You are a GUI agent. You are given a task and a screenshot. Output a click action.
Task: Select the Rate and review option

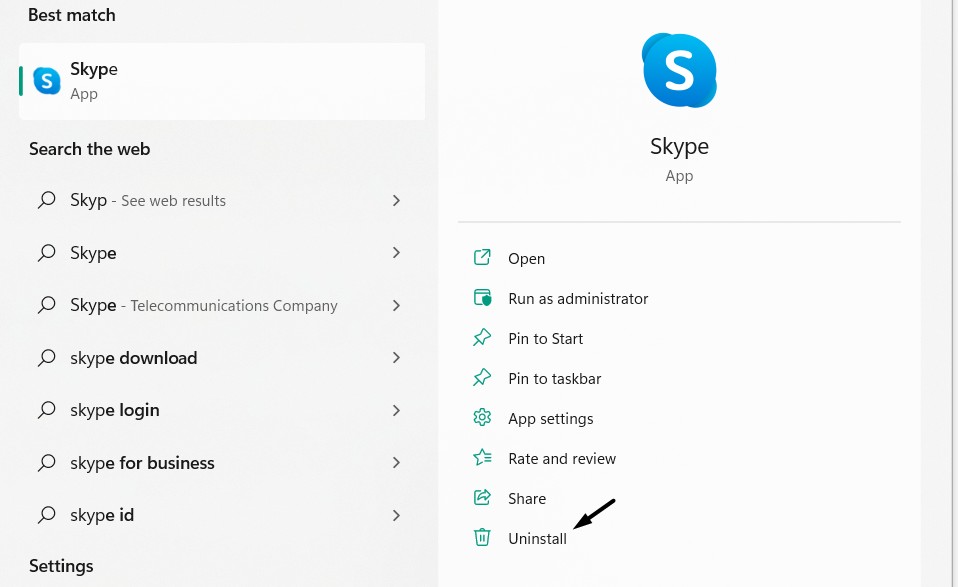(x=562, y=459)
